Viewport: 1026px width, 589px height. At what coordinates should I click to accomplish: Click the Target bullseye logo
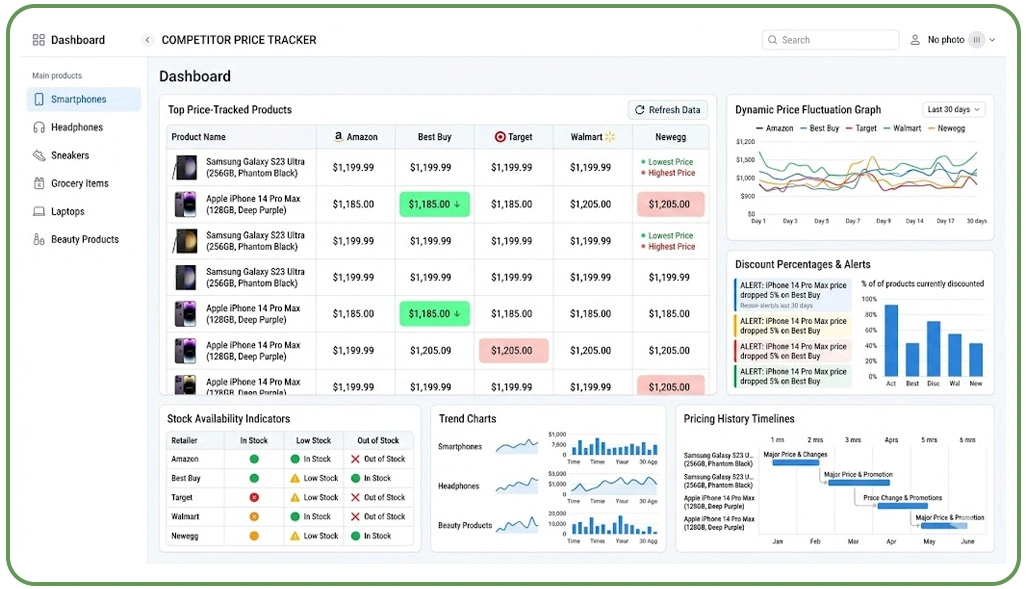pyautogui.click(x=500, y=137)
